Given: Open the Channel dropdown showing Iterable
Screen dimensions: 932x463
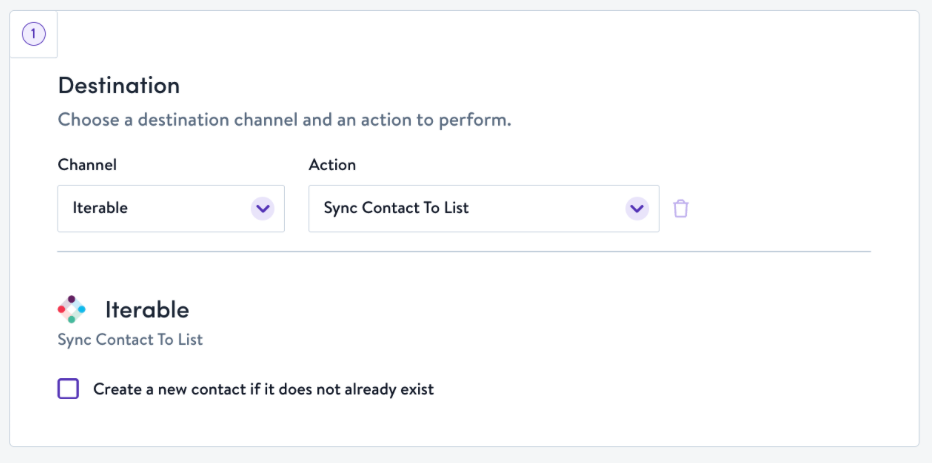Looking at the screenshot, I should [171, 209].
